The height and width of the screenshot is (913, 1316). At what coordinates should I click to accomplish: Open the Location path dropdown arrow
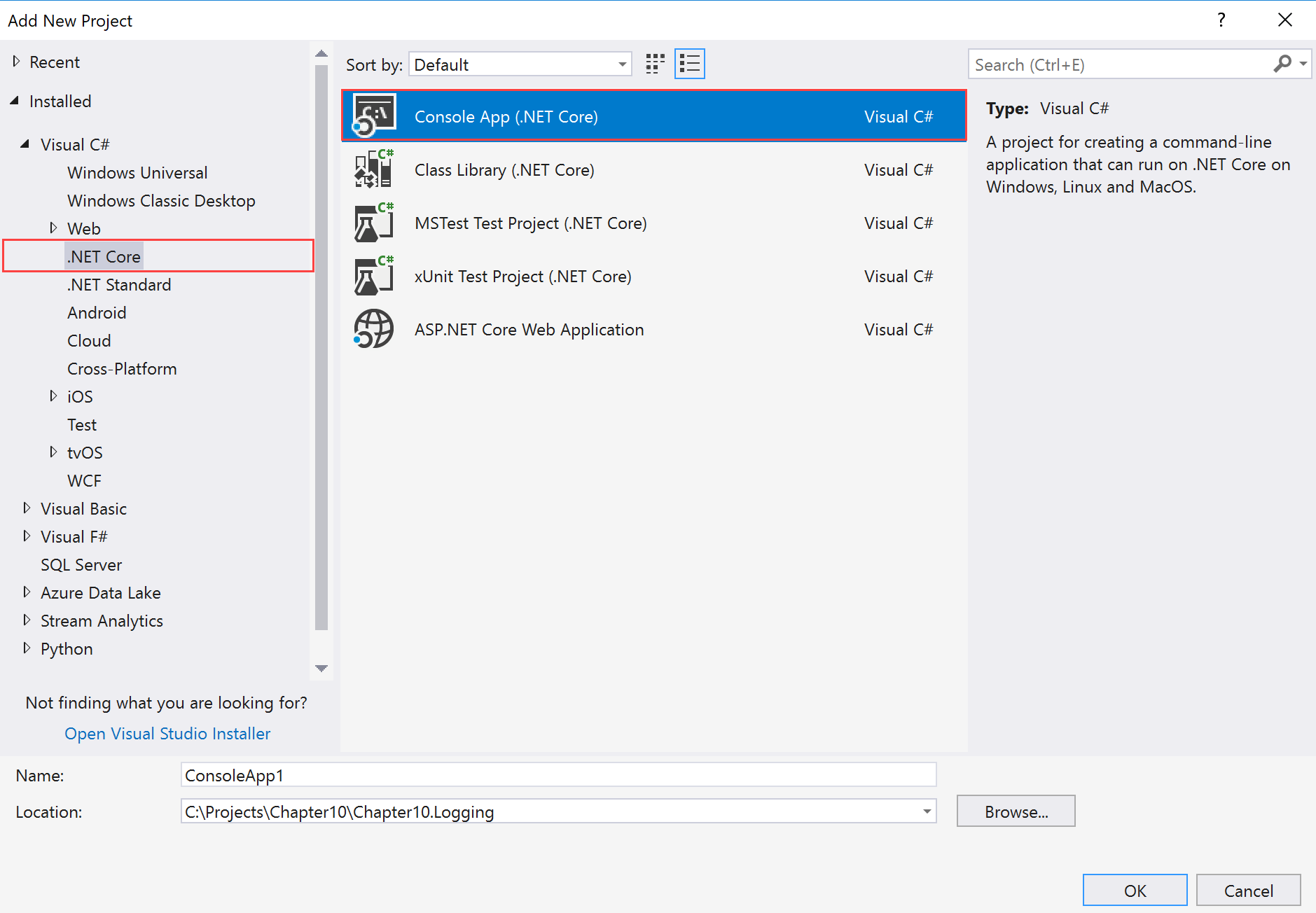(927, 811)
